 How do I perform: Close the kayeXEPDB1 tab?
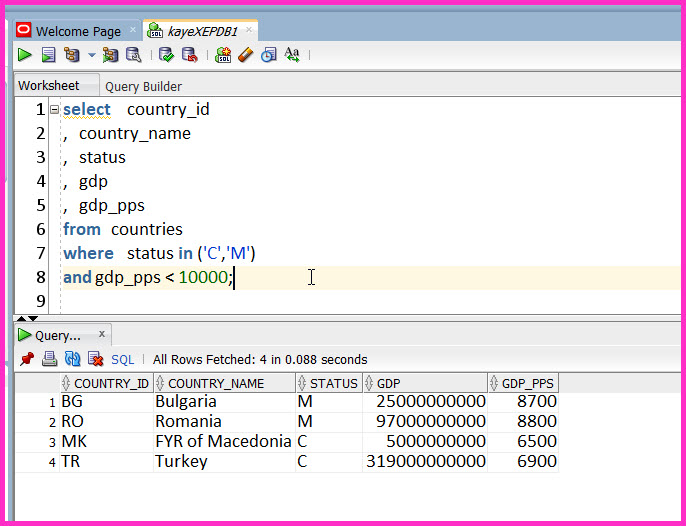click(249, 29)
